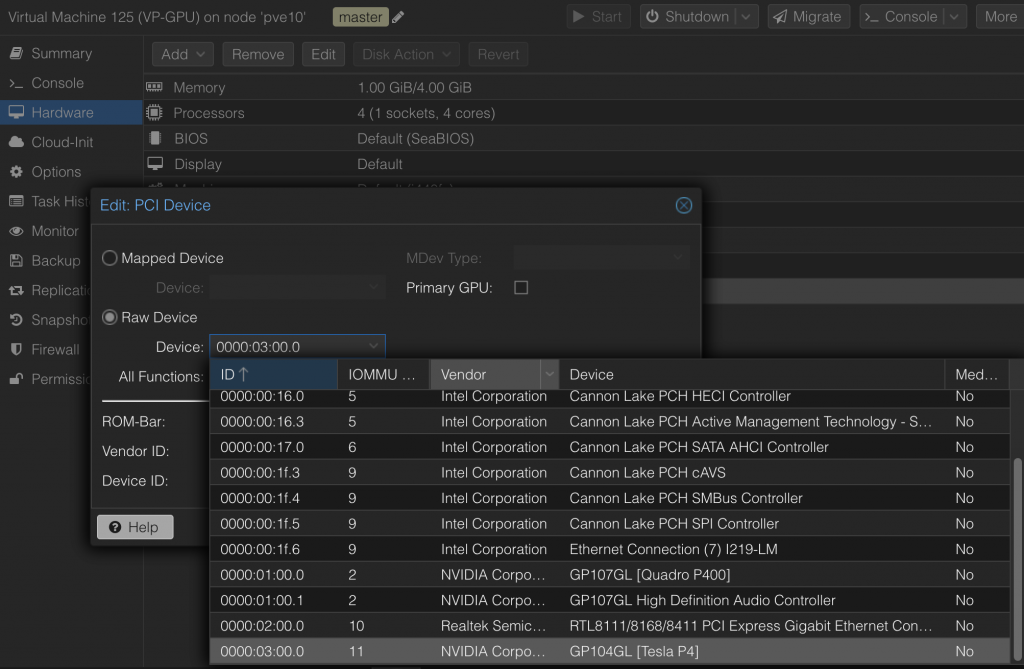The width and height of the screenshot is (1024, 669).
Task: Open the Raw Device combo box
Action: [x=297, y=347]
